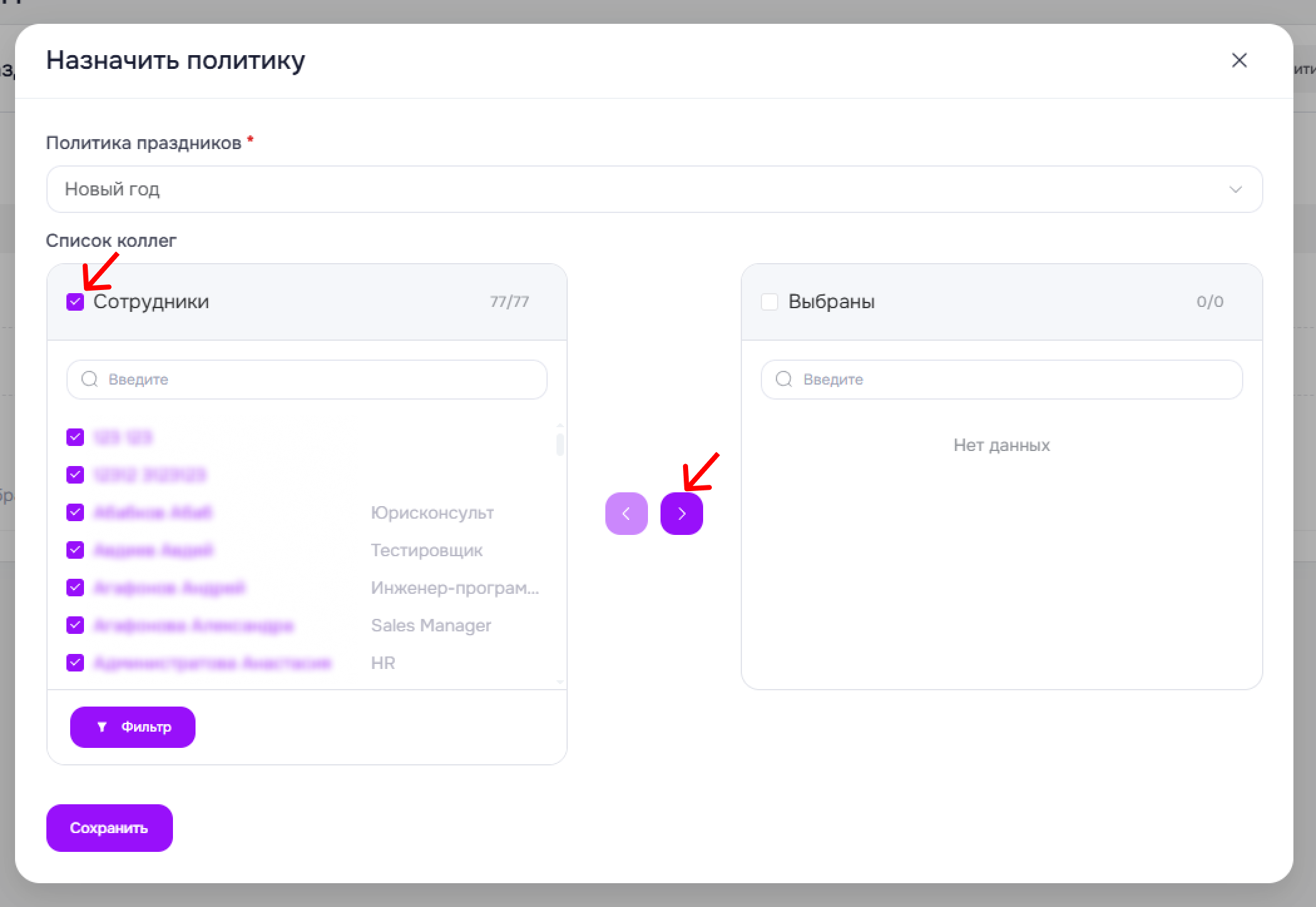Select the Инженер-програм... employee row
The image size is (1316, 907).
tap(303, 588)
